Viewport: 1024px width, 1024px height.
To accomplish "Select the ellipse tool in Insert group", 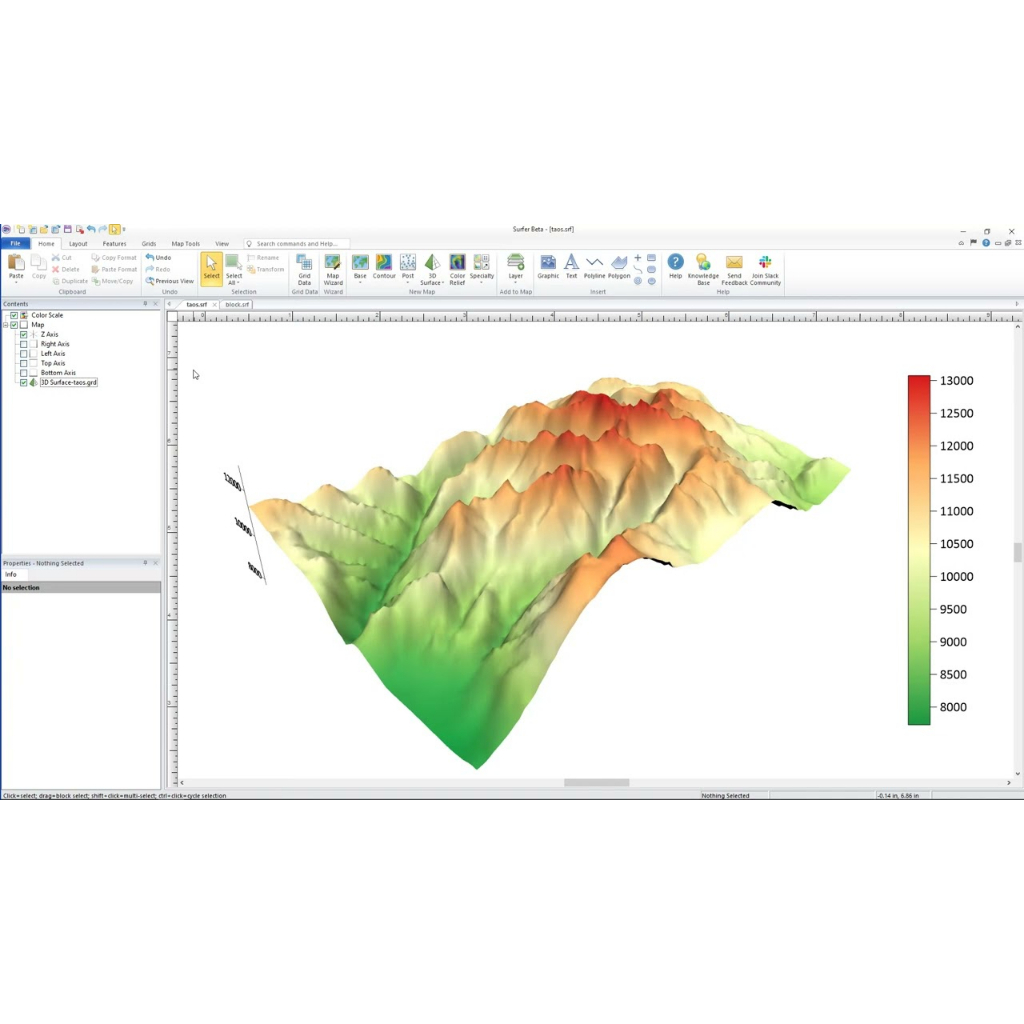I will pyautogui.click(x=651, y=281).
